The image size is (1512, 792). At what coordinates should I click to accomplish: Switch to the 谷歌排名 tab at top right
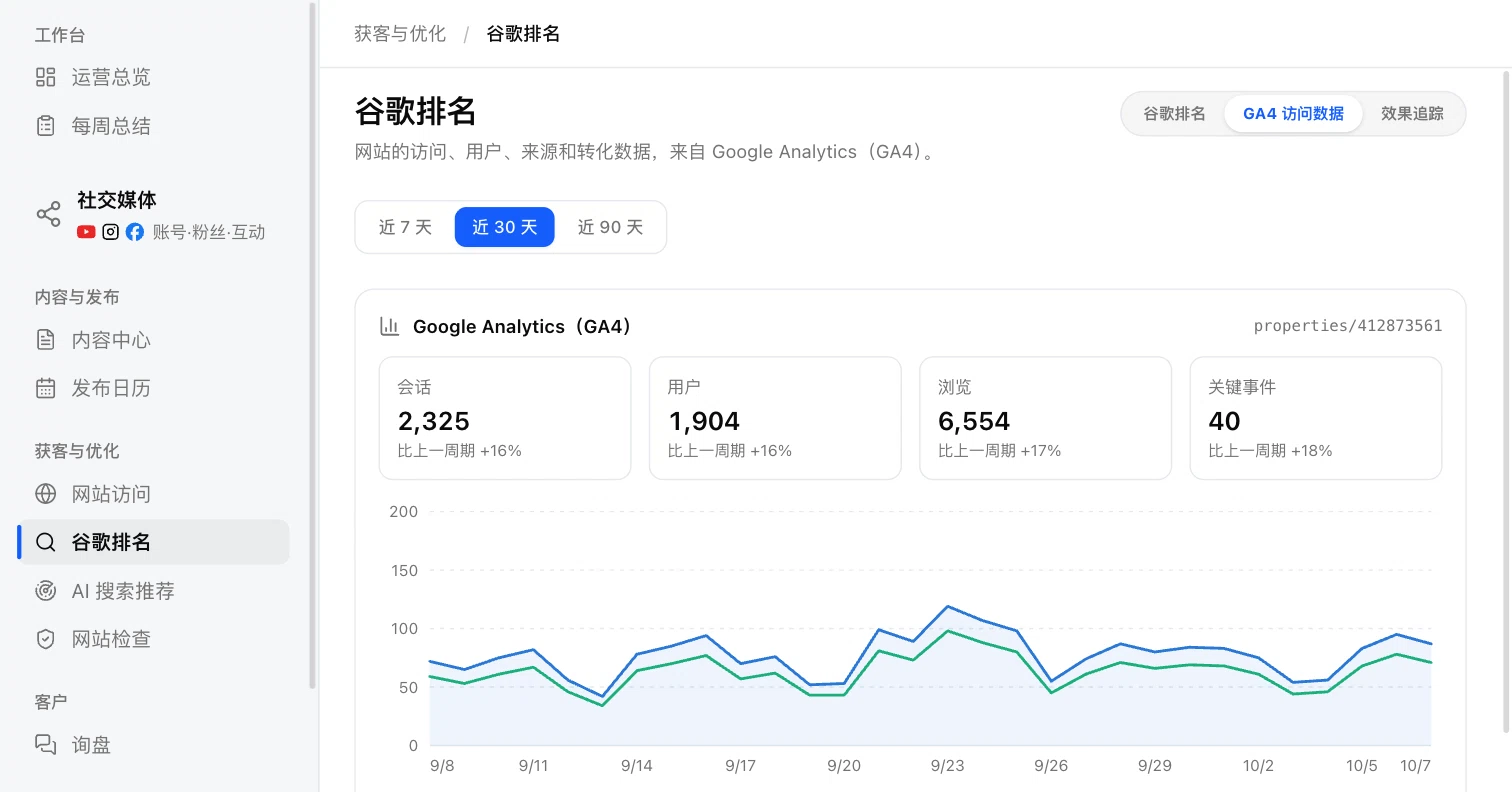click(1174, 113)
